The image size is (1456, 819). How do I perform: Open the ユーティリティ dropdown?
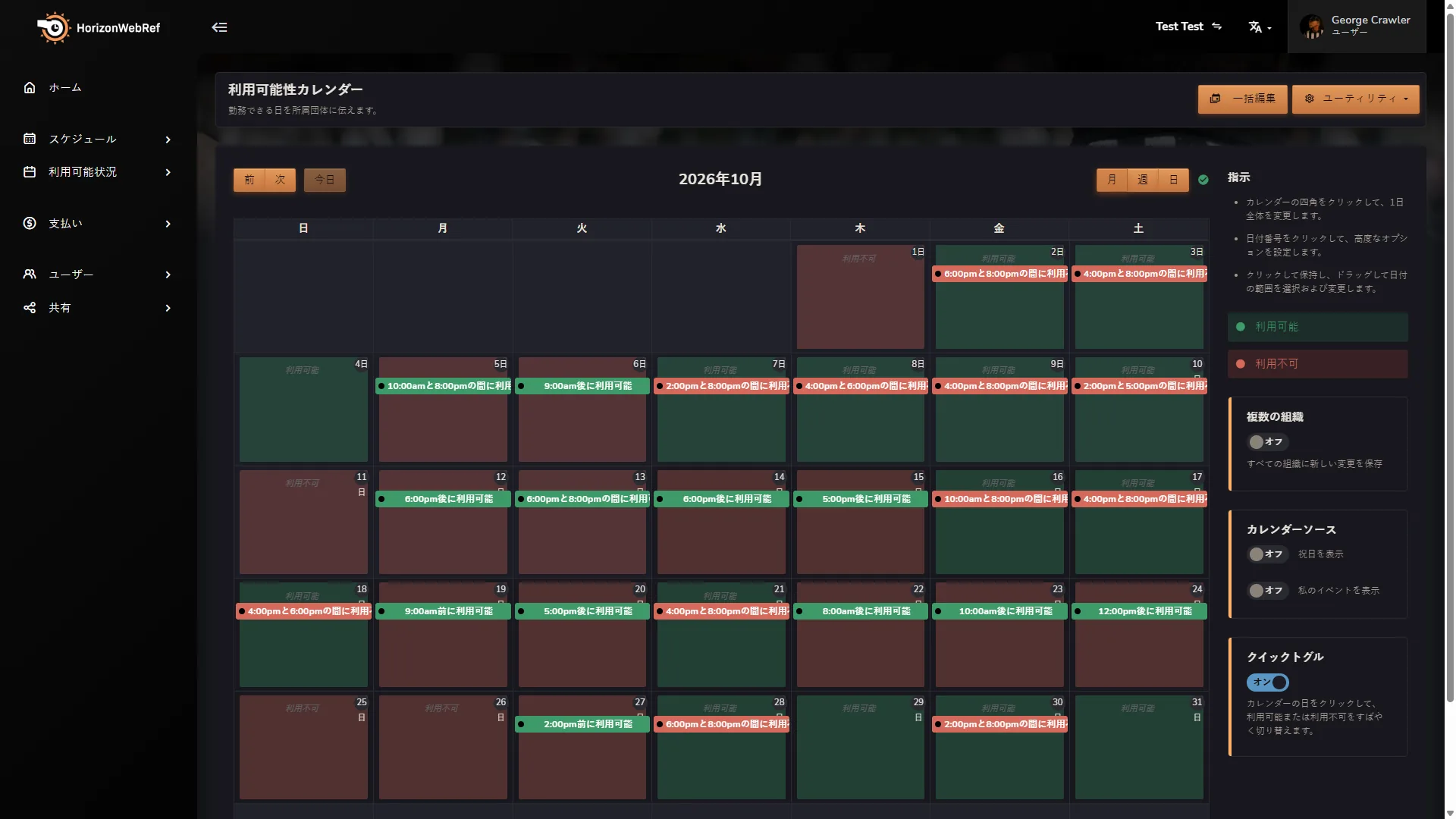click(1355, 99)
